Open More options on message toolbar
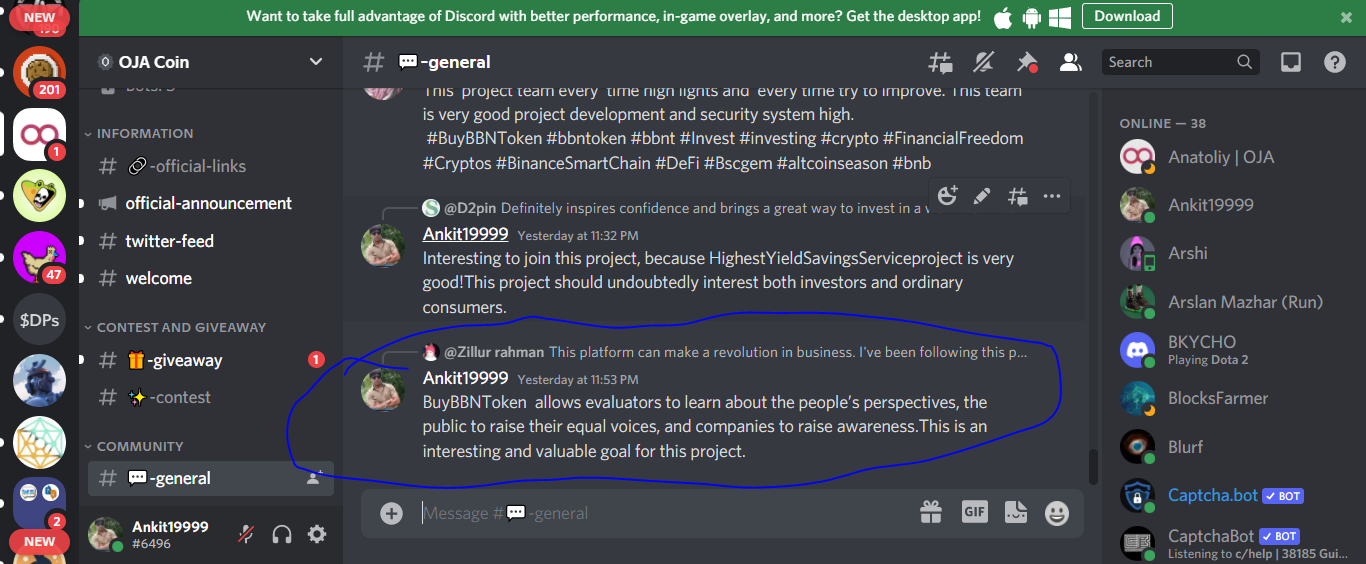 pyautogui.click(x=1052, y=196)
